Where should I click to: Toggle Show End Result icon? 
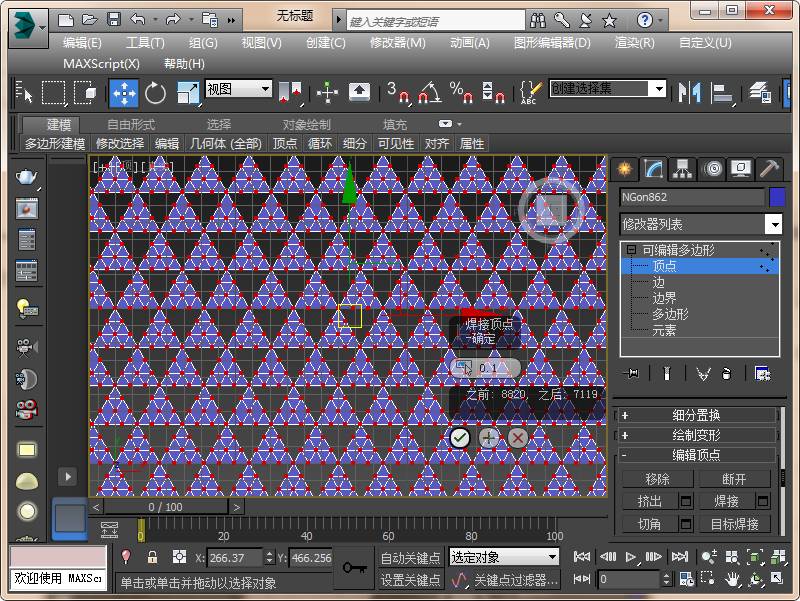pos(666,374)
